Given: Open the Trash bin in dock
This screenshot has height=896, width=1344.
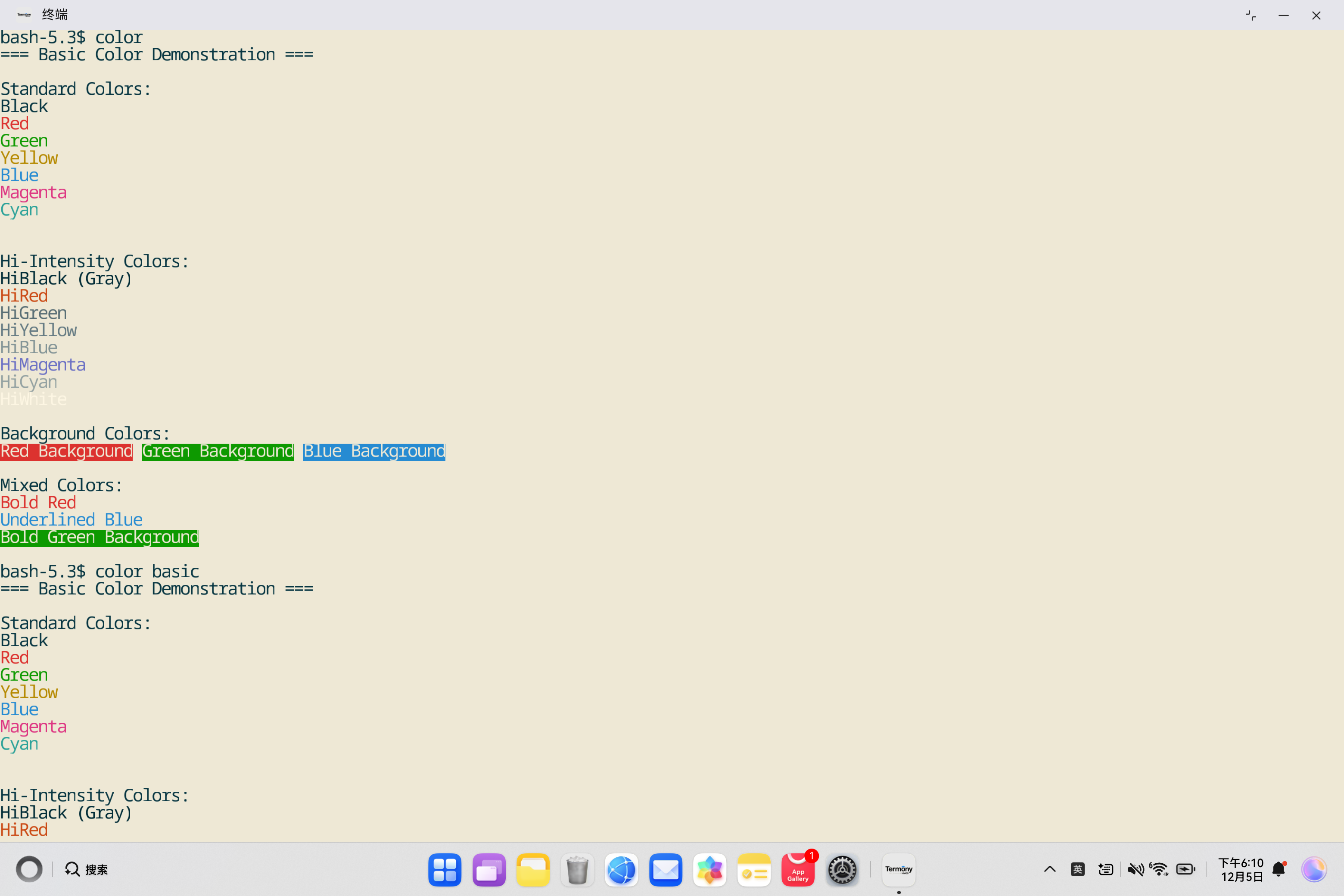Looking at the screenshot, I should (577, 870).
